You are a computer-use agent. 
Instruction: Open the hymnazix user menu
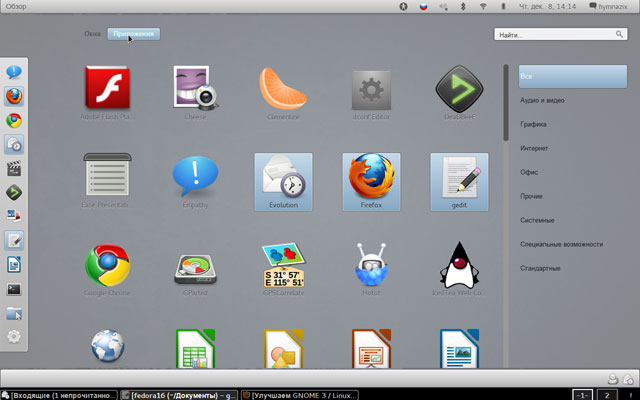pyautogui.click(x=609, y=7)
